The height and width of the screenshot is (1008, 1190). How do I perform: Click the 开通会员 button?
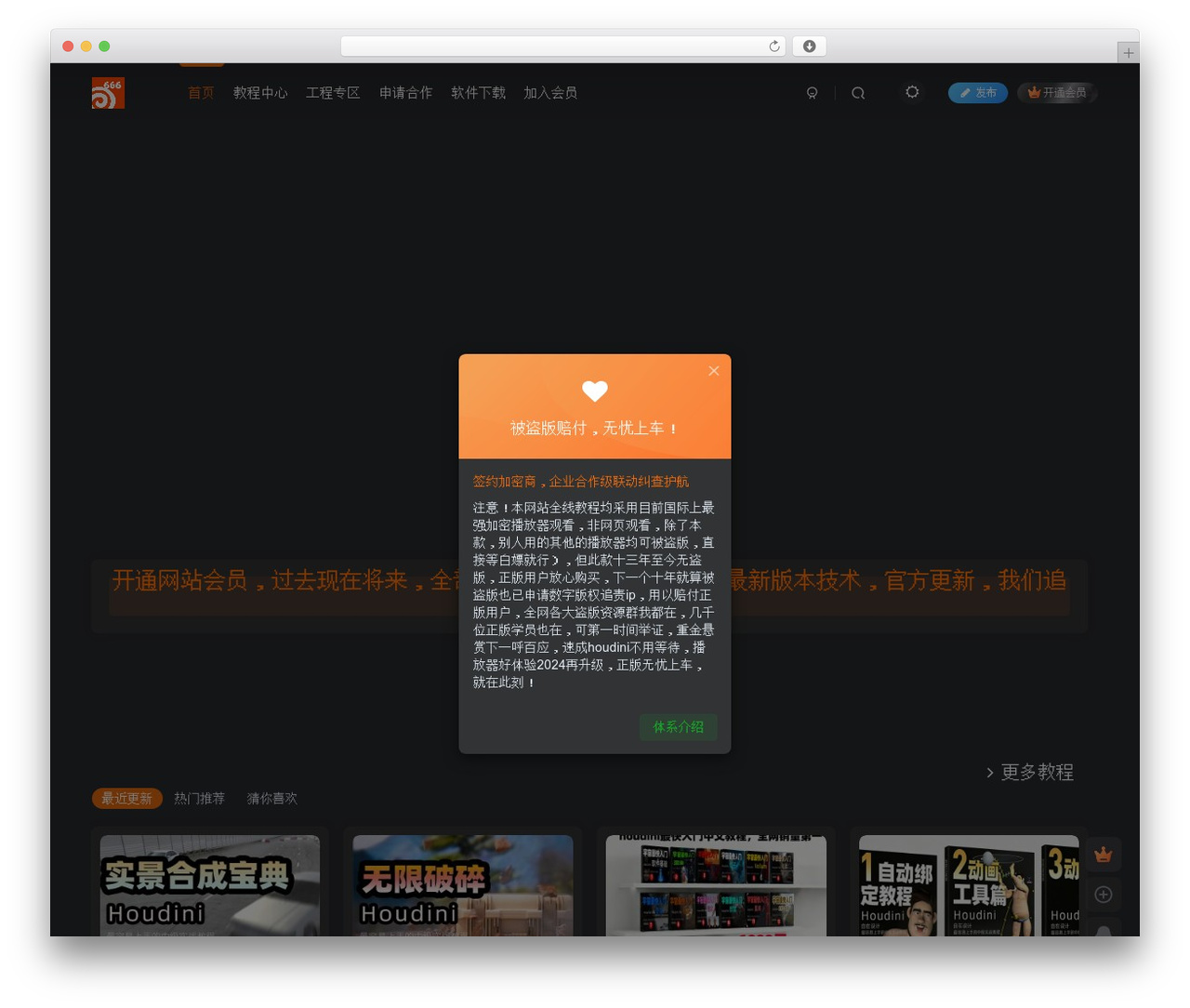[x=1057, y=93]
